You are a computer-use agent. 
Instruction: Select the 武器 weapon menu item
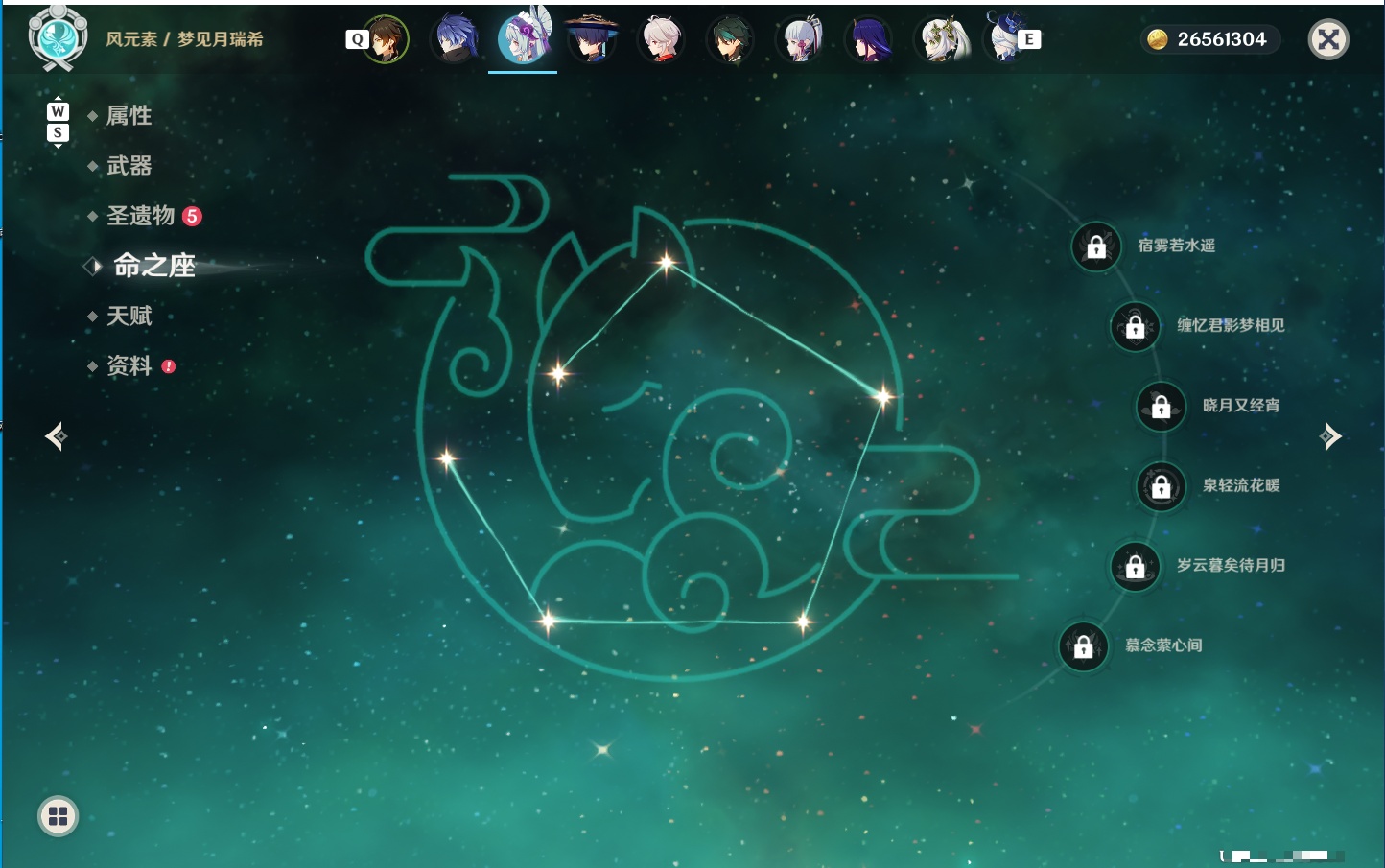click(x=129, y=166)
